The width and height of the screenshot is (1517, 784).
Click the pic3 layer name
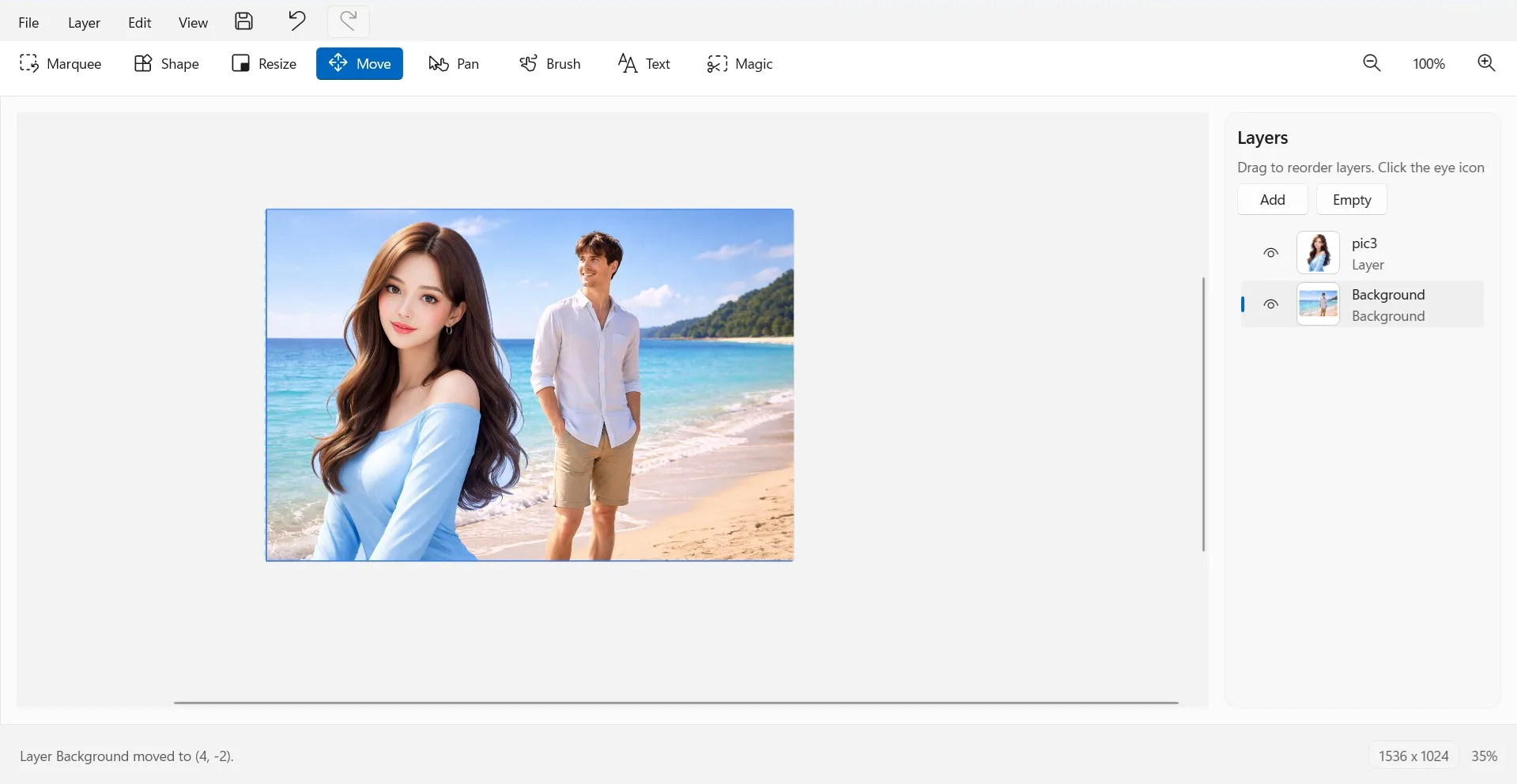pyautogui.click(x=1364, y=243)
